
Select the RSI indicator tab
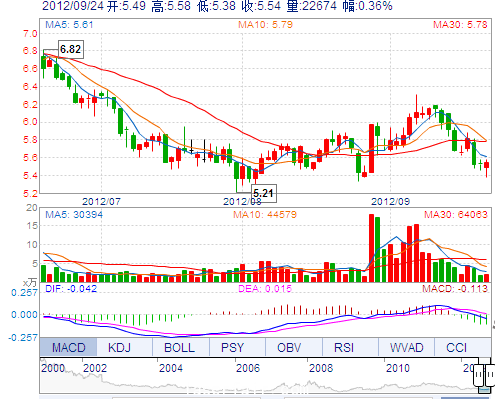[344, 347]
